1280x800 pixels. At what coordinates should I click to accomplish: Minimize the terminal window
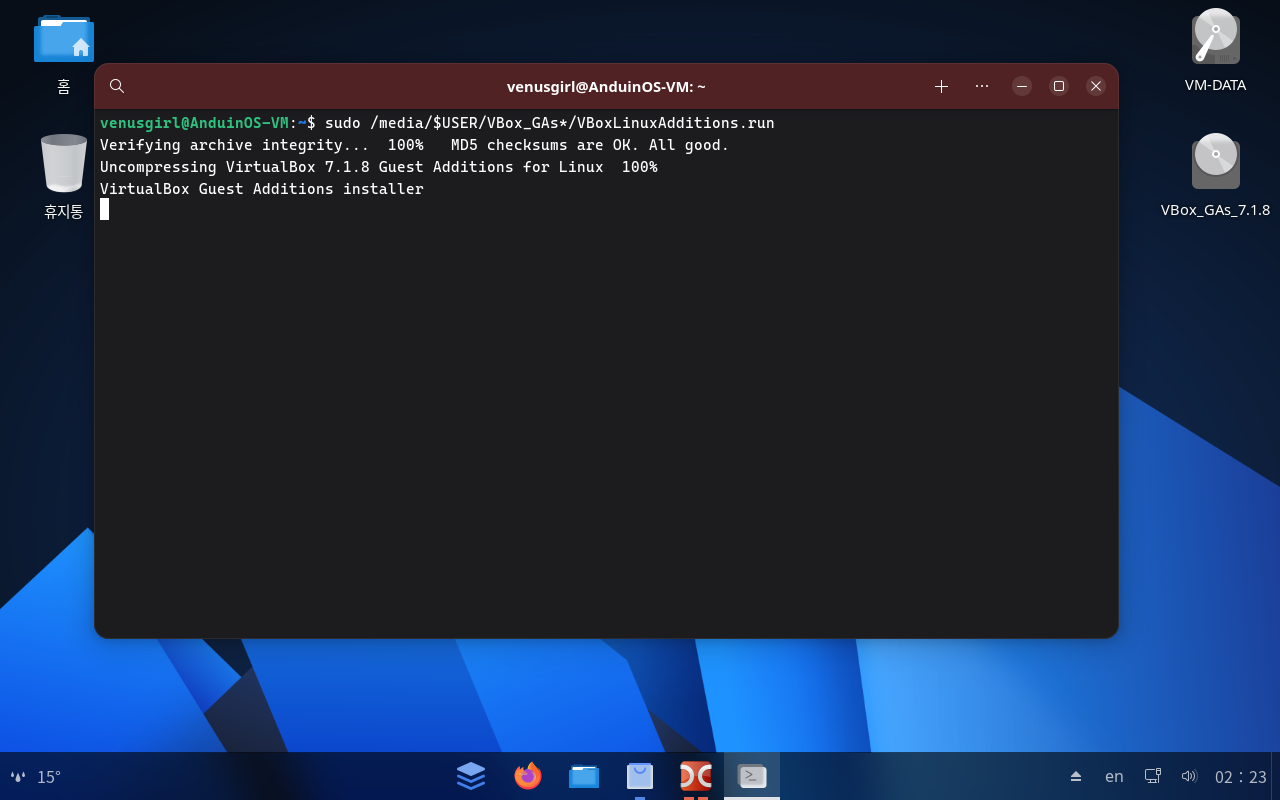coord(1022,86)
